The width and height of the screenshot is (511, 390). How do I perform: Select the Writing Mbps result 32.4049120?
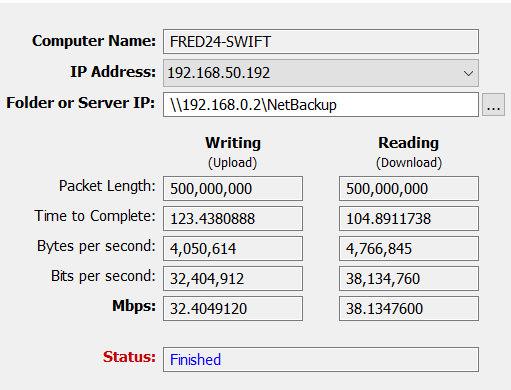233,309
